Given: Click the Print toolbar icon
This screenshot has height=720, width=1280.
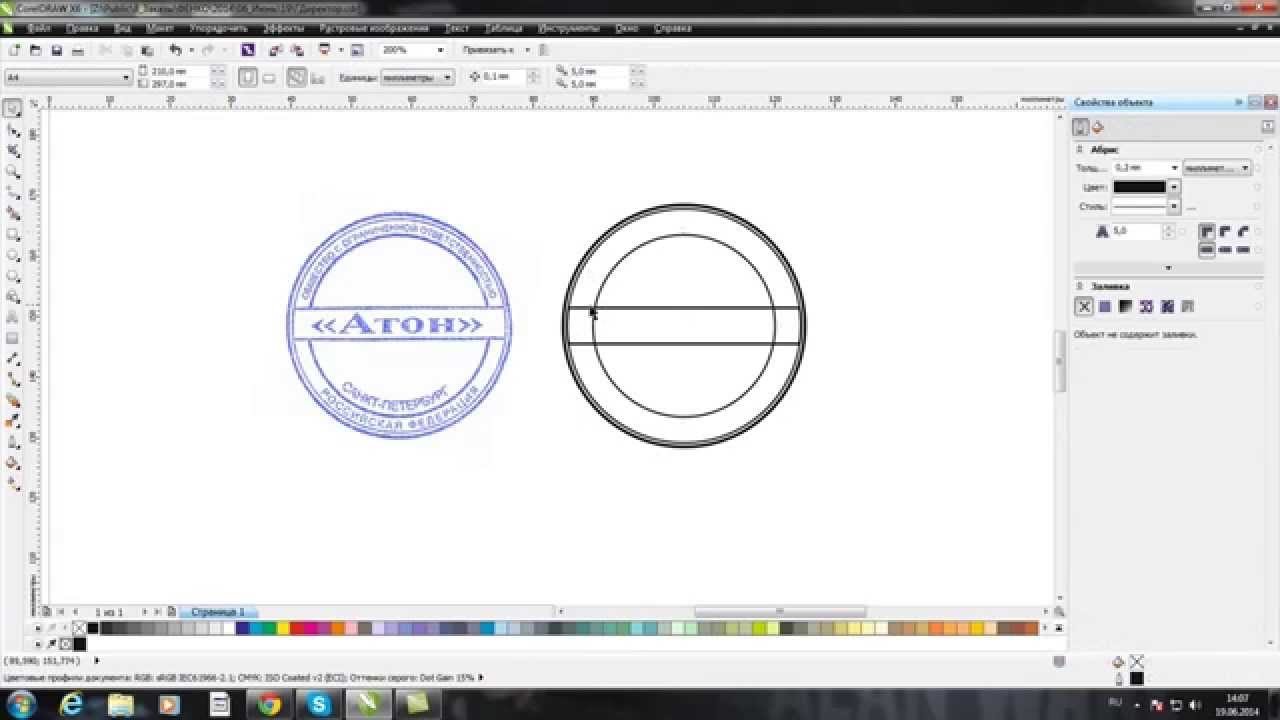Looking at the screenshot, I should coord(78,50).
